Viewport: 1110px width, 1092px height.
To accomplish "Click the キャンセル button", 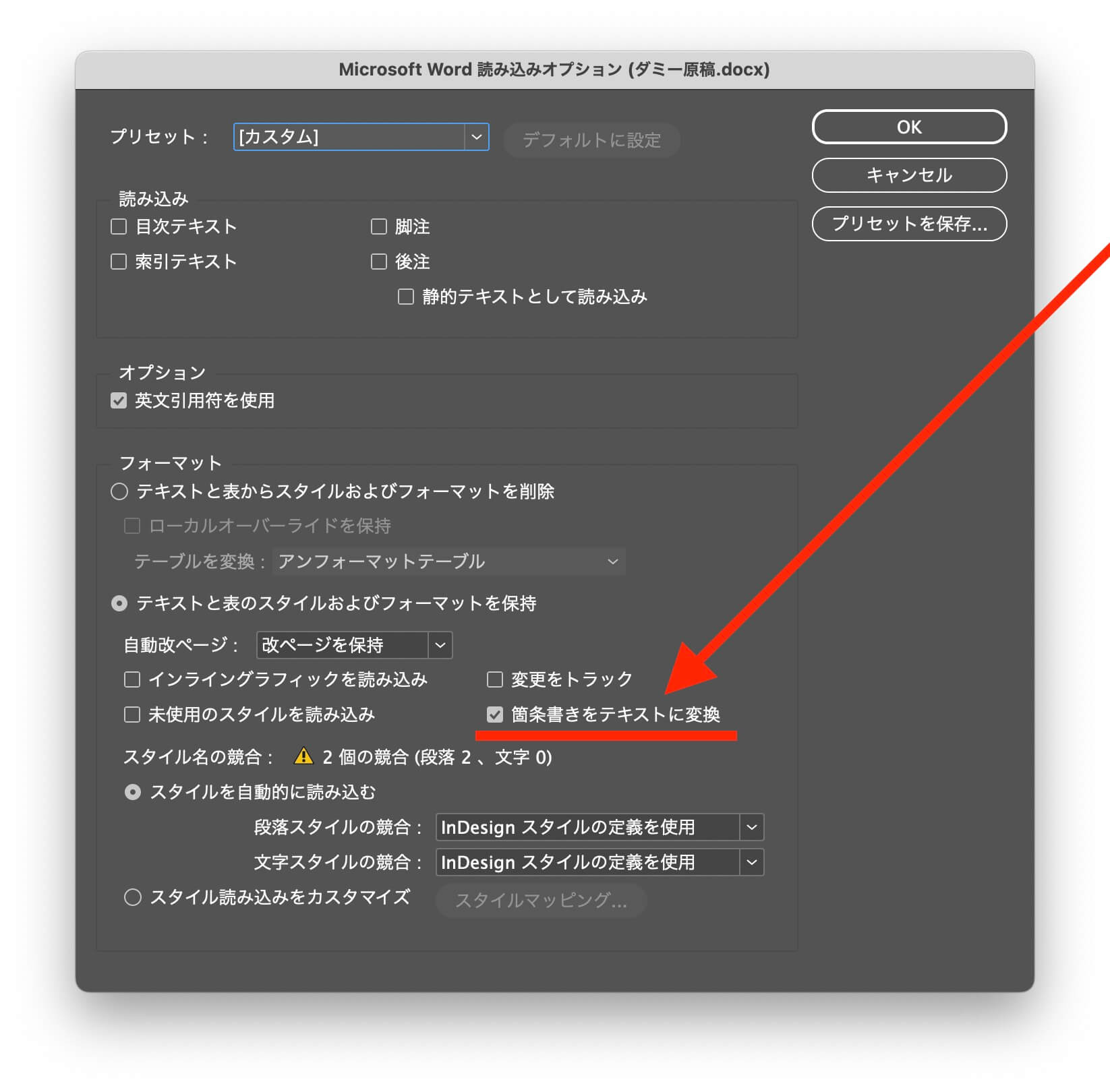I will point(909,175).
